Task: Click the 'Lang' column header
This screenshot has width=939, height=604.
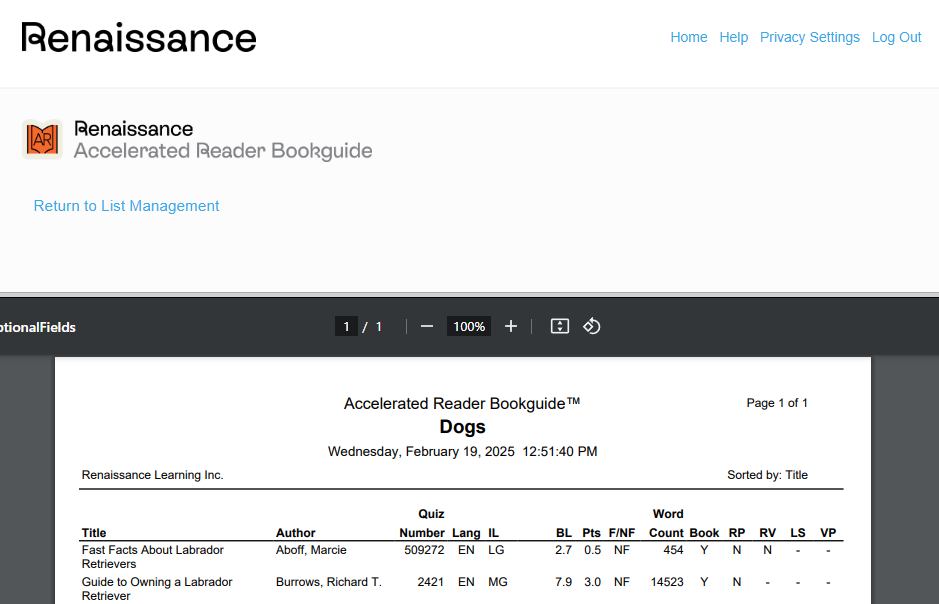Action: 466,533
